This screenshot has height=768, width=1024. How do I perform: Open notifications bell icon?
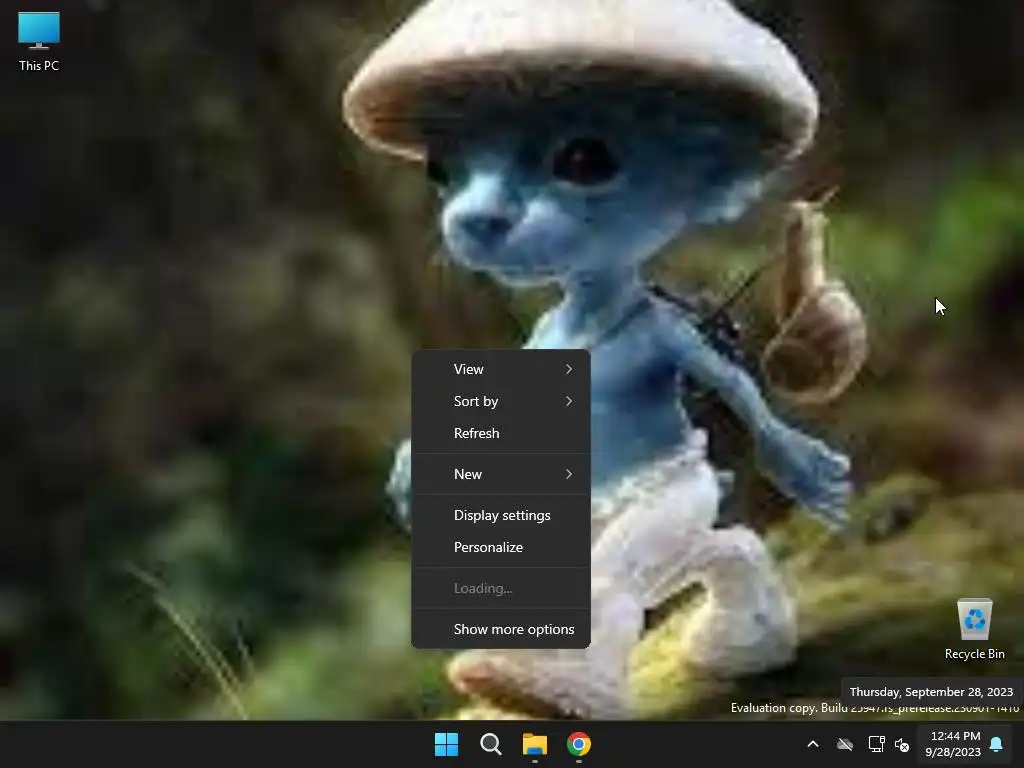[997, 744]
